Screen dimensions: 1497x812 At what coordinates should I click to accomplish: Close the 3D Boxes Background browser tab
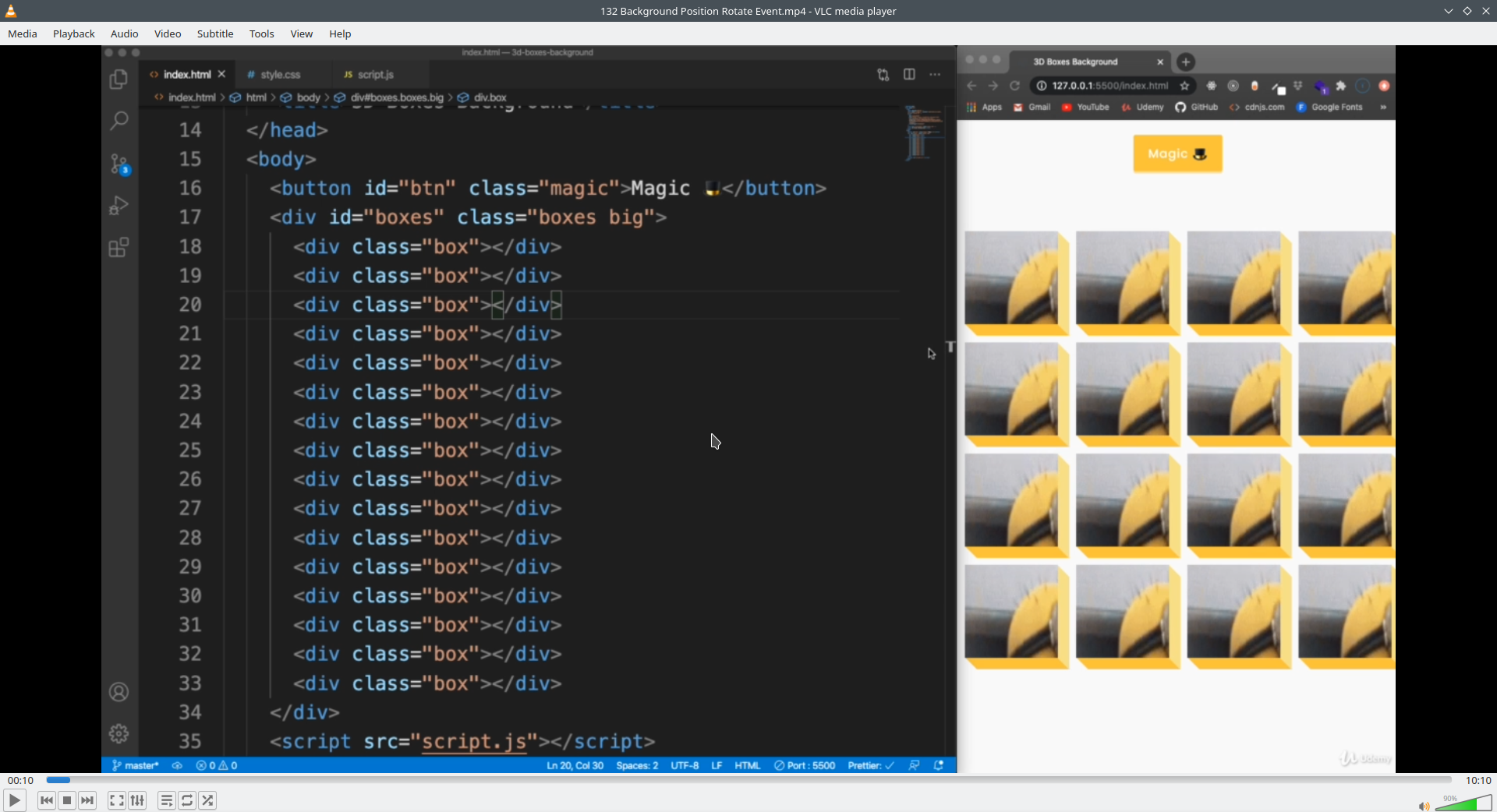coord(1160,62)
